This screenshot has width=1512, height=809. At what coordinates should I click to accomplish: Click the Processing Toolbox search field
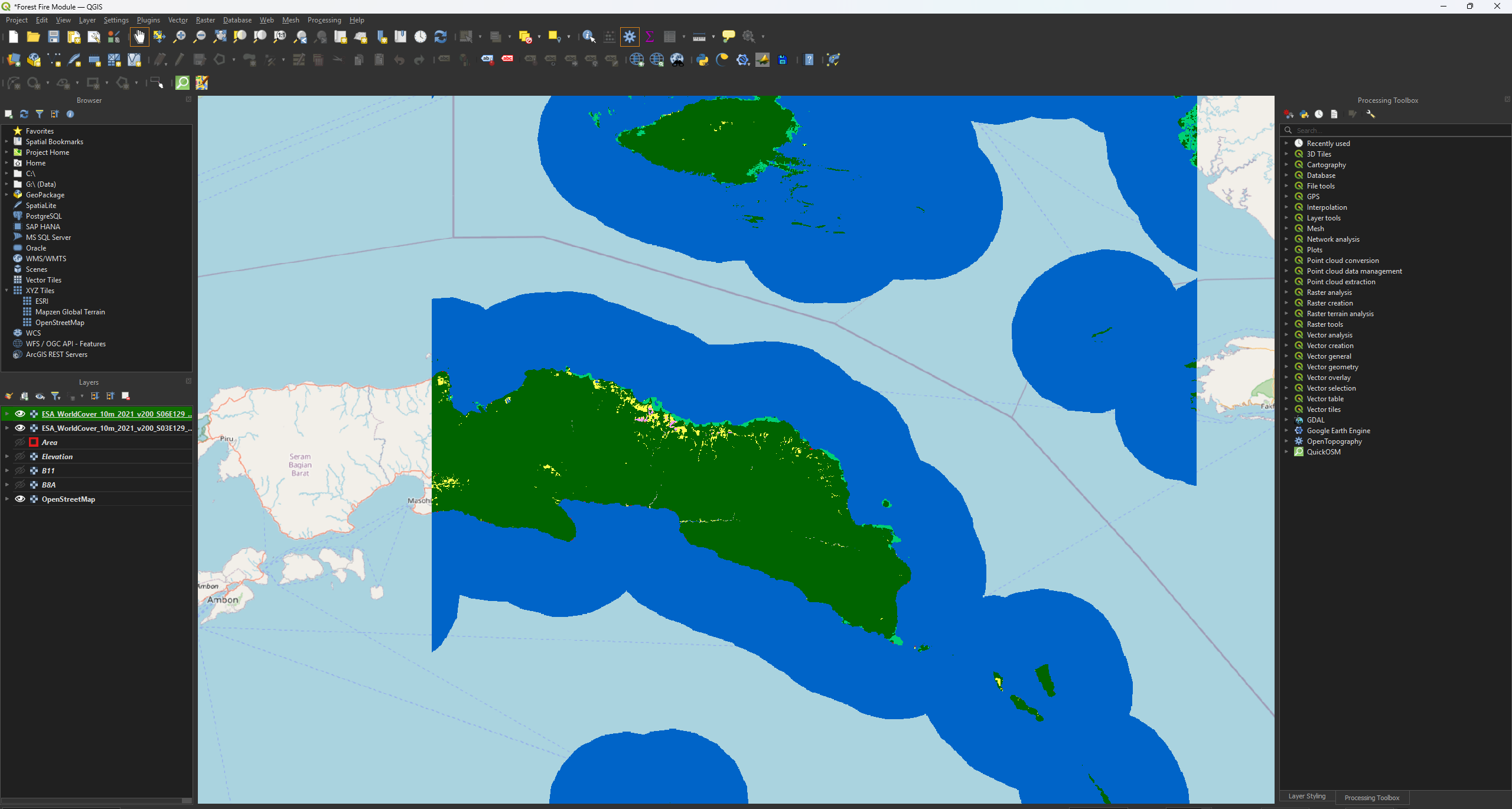point(1394,131)
